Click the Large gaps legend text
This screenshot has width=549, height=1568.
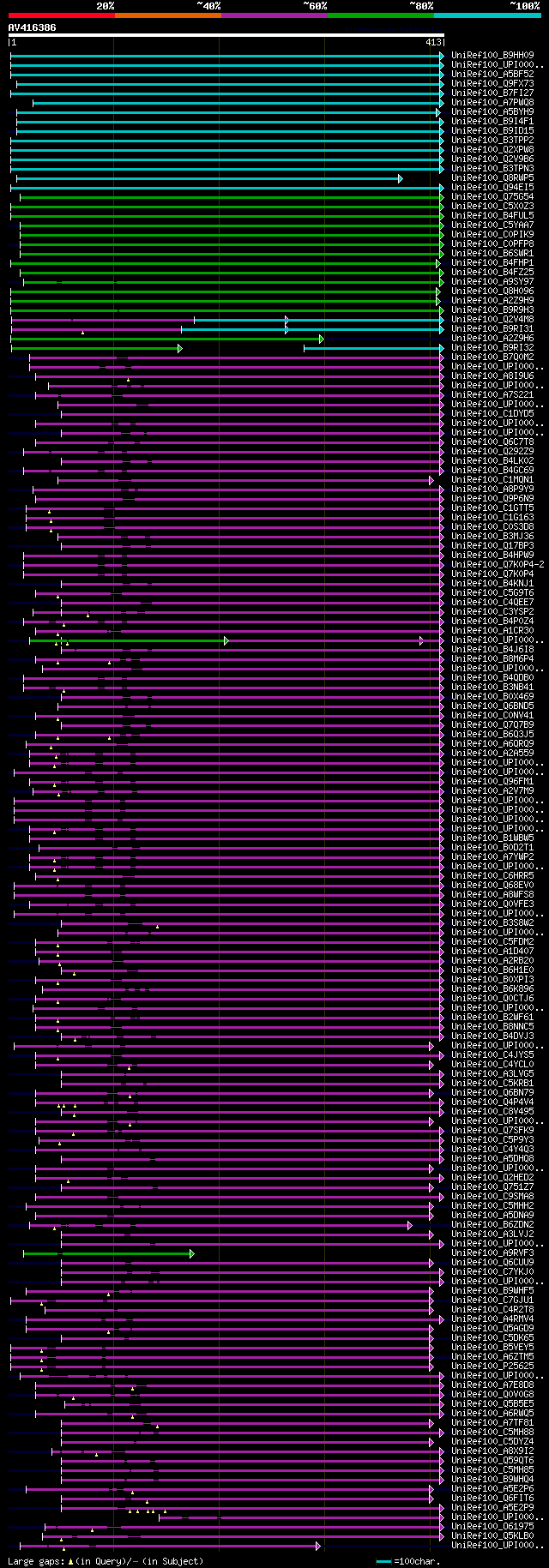coord(106,1562)
